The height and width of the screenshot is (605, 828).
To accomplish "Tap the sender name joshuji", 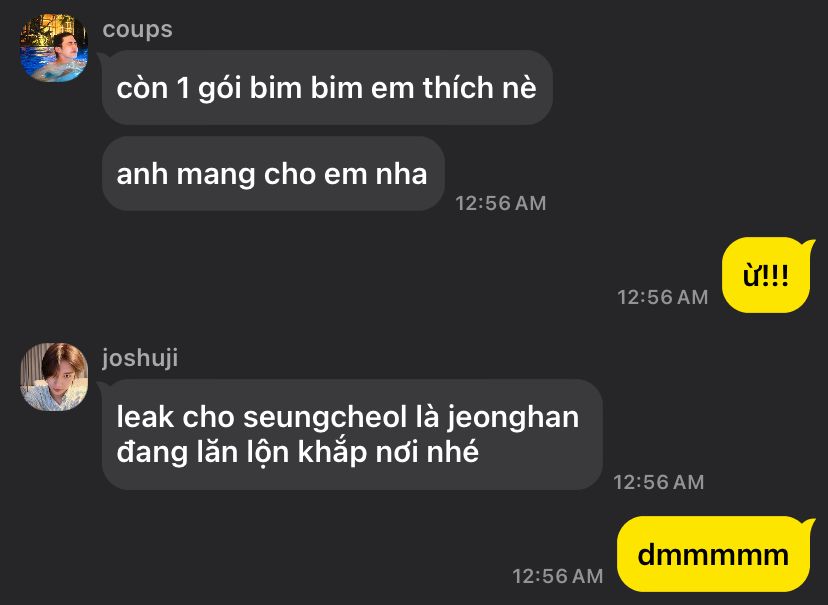I will [x=140, y=358].
